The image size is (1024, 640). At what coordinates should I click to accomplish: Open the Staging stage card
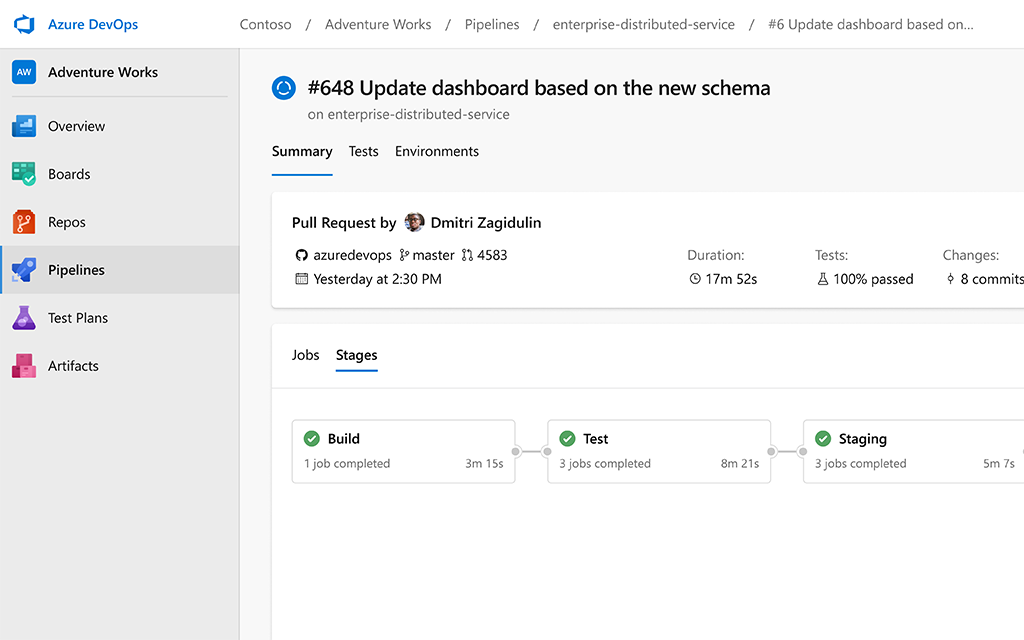(914, 451)
